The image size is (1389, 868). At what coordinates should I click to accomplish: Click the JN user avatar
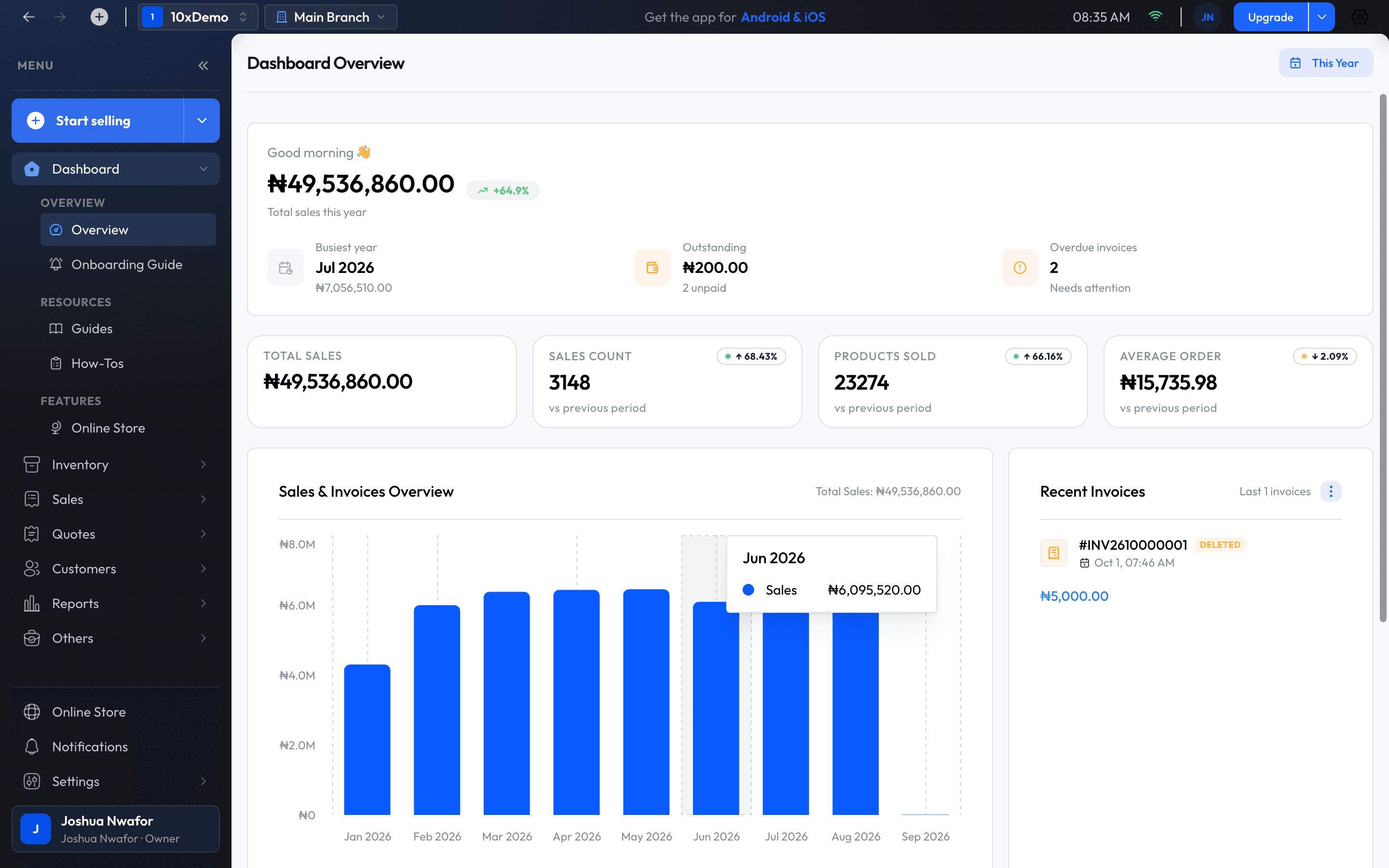pos(1208,17)
